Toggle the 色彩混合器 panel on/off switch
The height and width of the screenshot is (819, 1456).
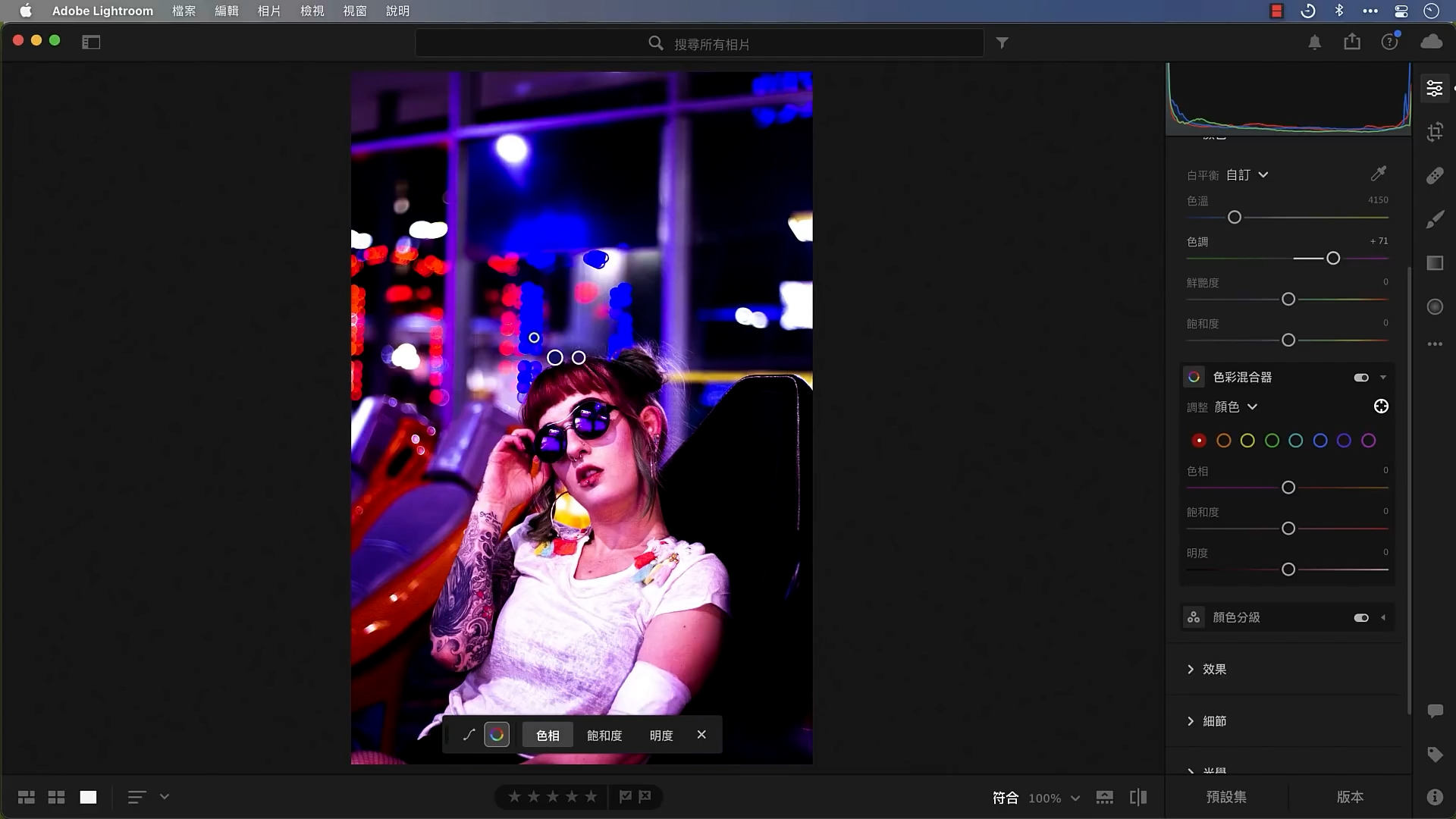click(1361, 377)
